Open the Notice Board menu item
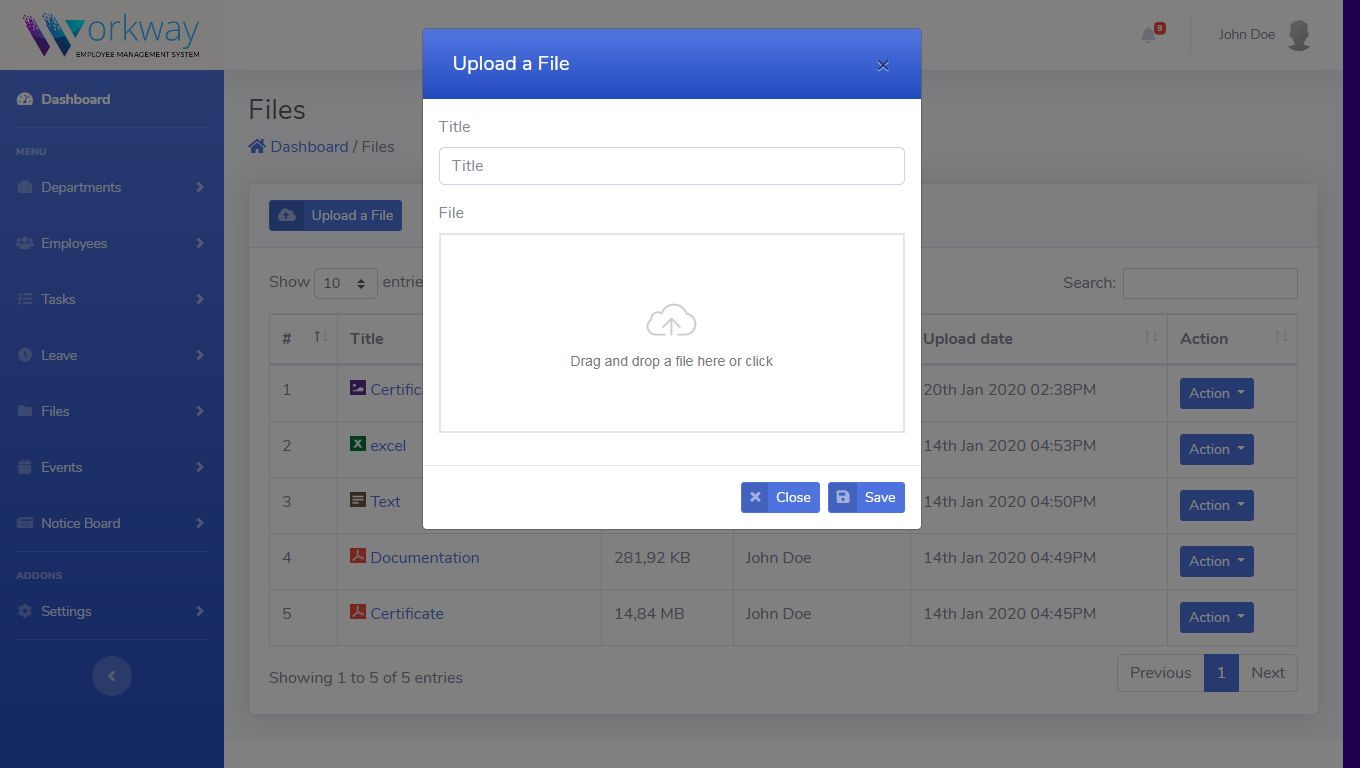The height and width of the screenshot is (768, 1360). click(x=111, y=523)
